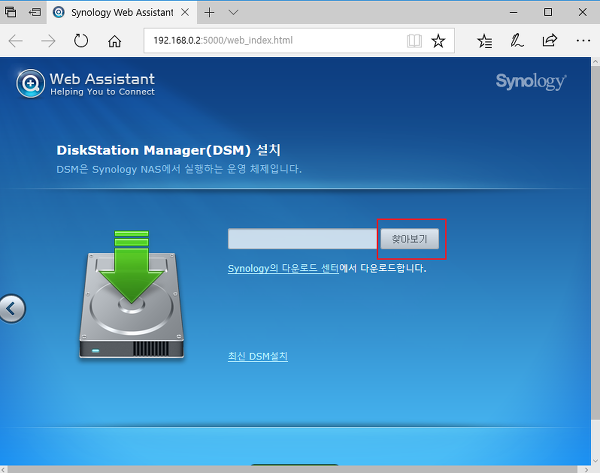
Task: Add the page to favorites via the star
Action: pos(438,41)
